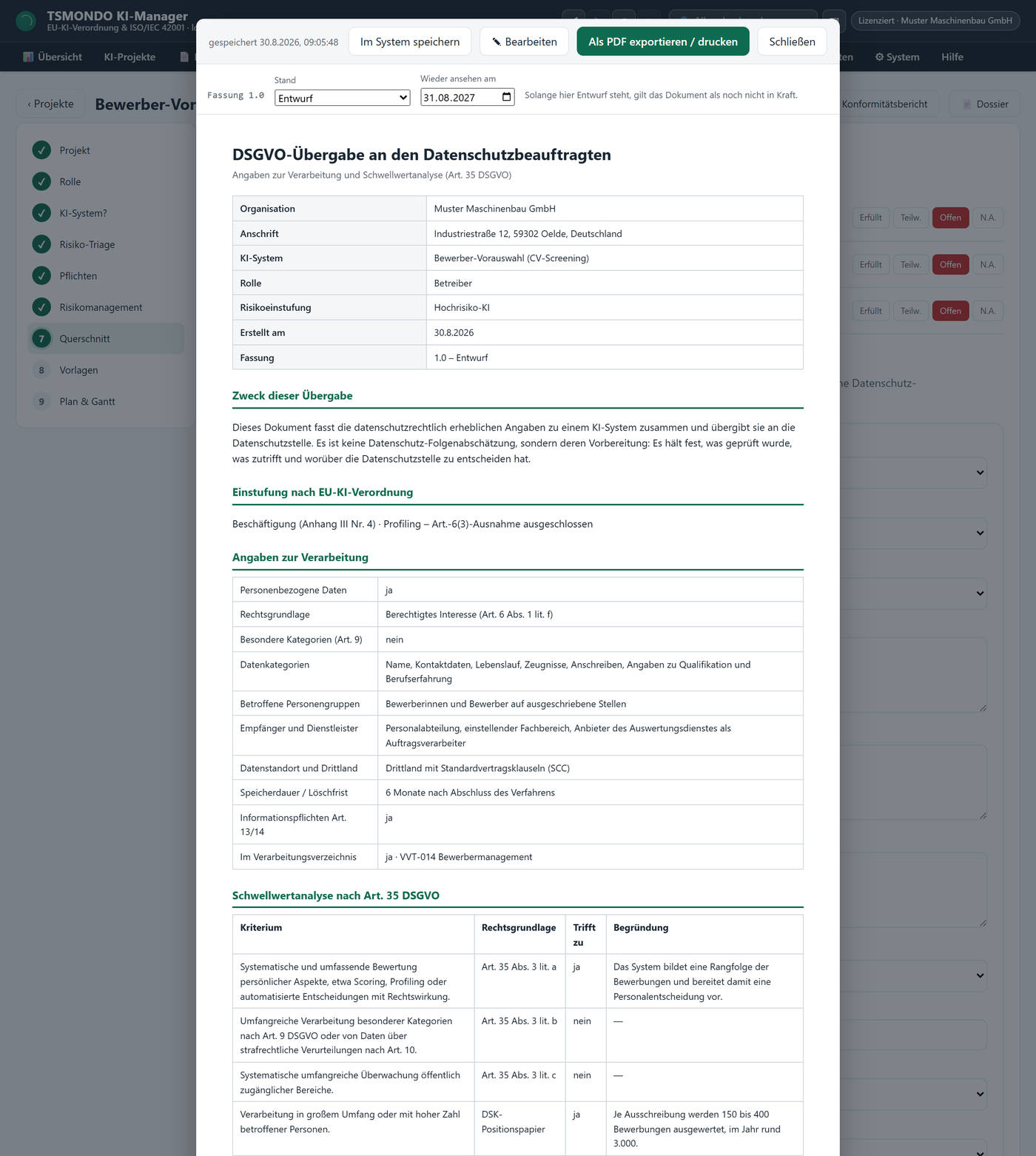This screenshot has height=1156, width=1036.
Task: Select the Projekt step in the sidebar
Action: (x=107, y=150)
